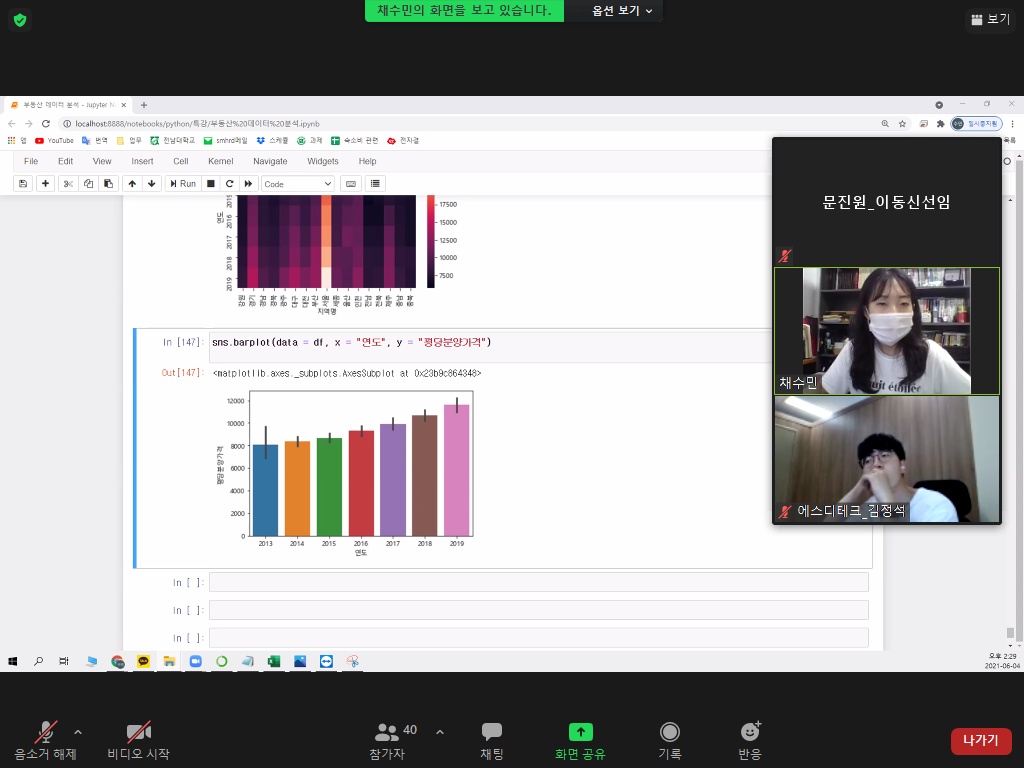Image resolution: width=1024 pixels, height=768 pixels.
Task: Unmute microphone with 음소거 해제
Action: [x=45, y=740]
